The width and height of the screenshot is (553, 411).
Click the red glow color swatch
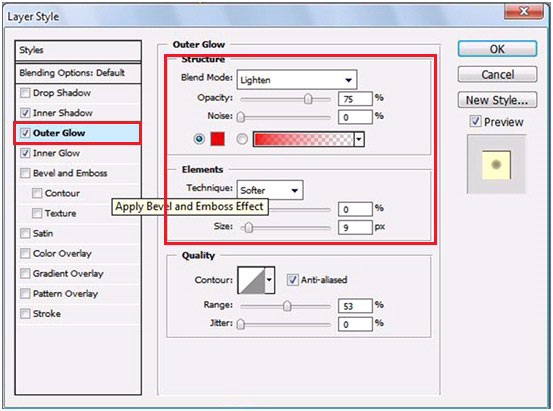218,139
